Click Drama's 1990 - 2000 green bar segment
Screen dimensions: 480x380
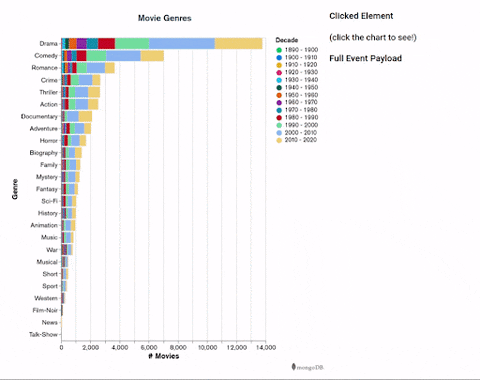click(x=132, y=44)
